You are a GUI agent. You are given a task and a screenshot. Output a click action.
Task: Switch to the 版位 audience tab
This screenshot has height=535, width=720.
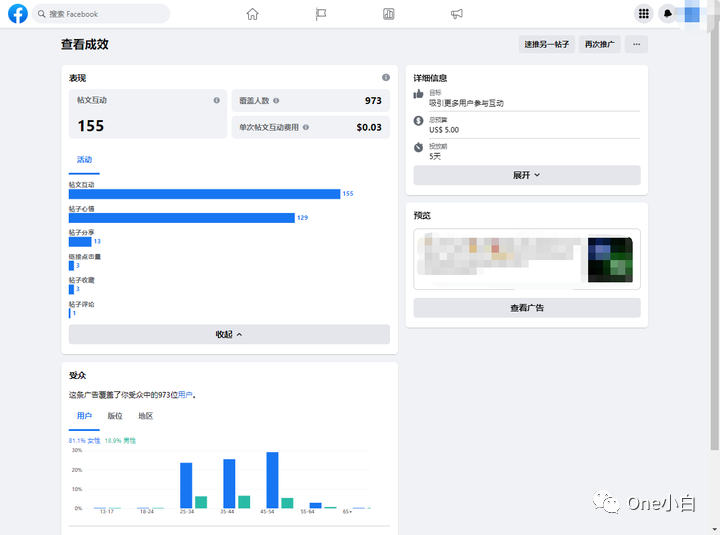point(115,416)
